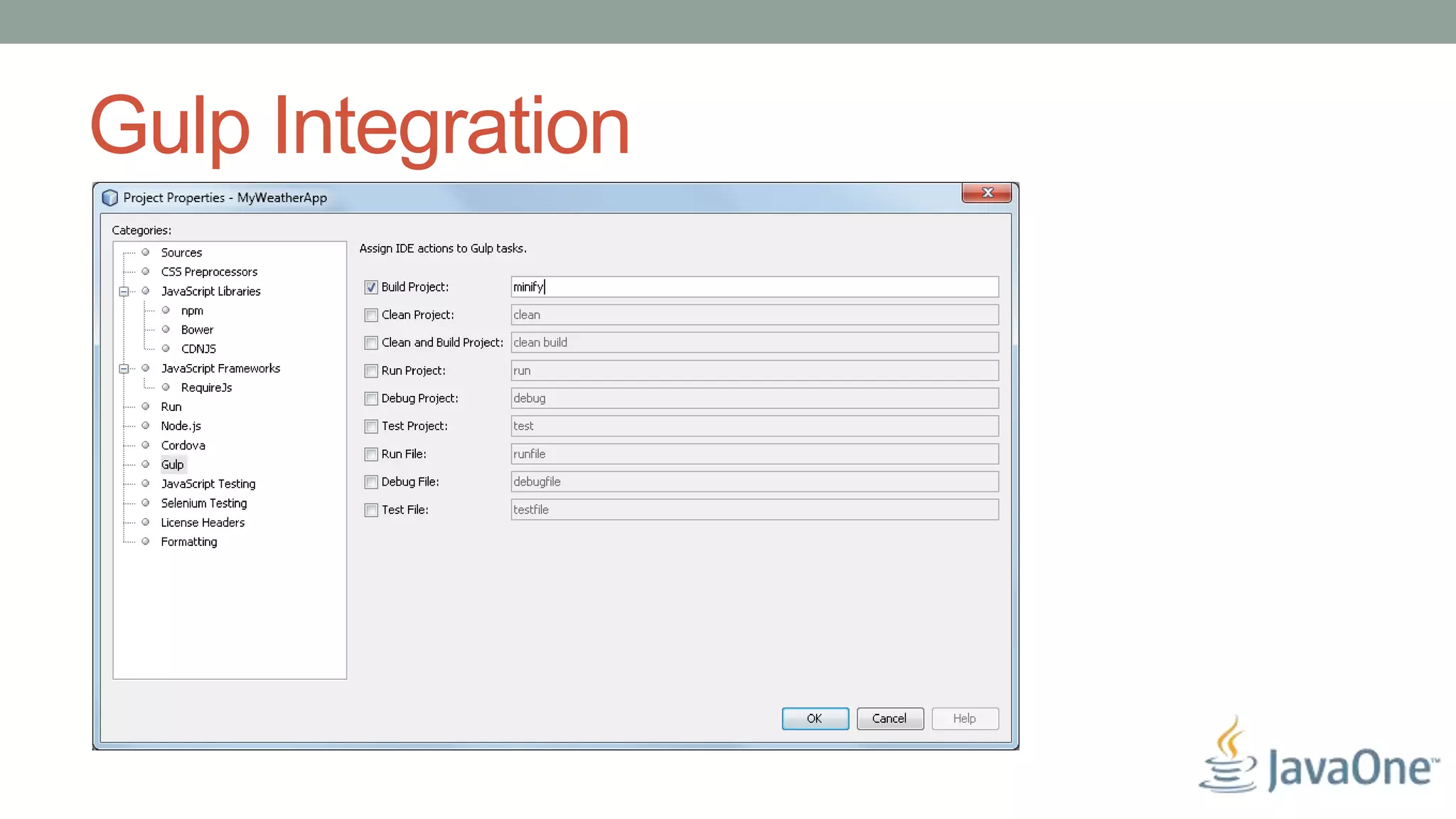Click the Test File task field
1456x819 pixels.
point(754,510)
